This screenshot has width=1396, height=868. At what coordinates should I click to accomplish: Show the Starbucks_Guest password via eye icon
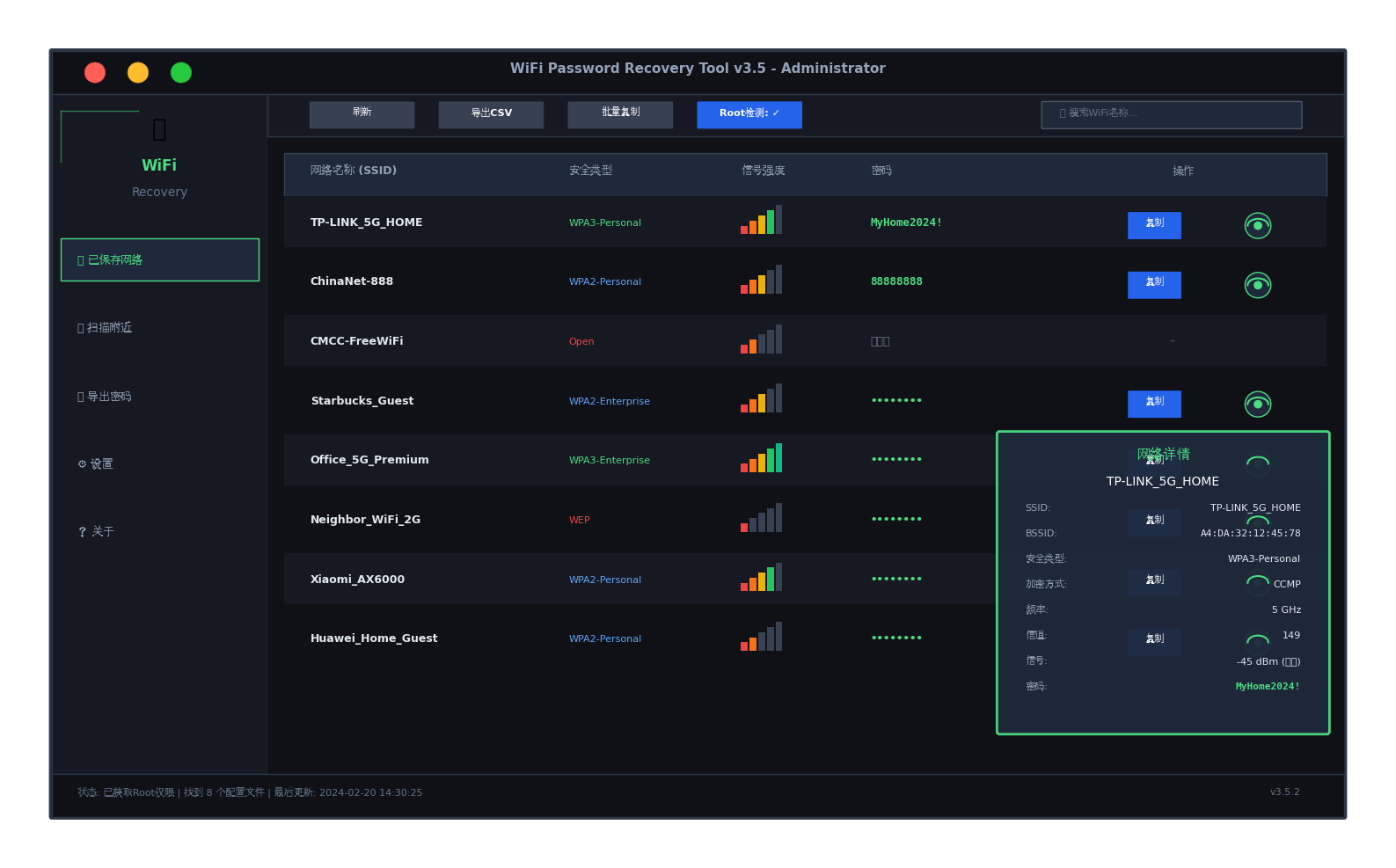pyautogui.click(x=1257, y=404)
